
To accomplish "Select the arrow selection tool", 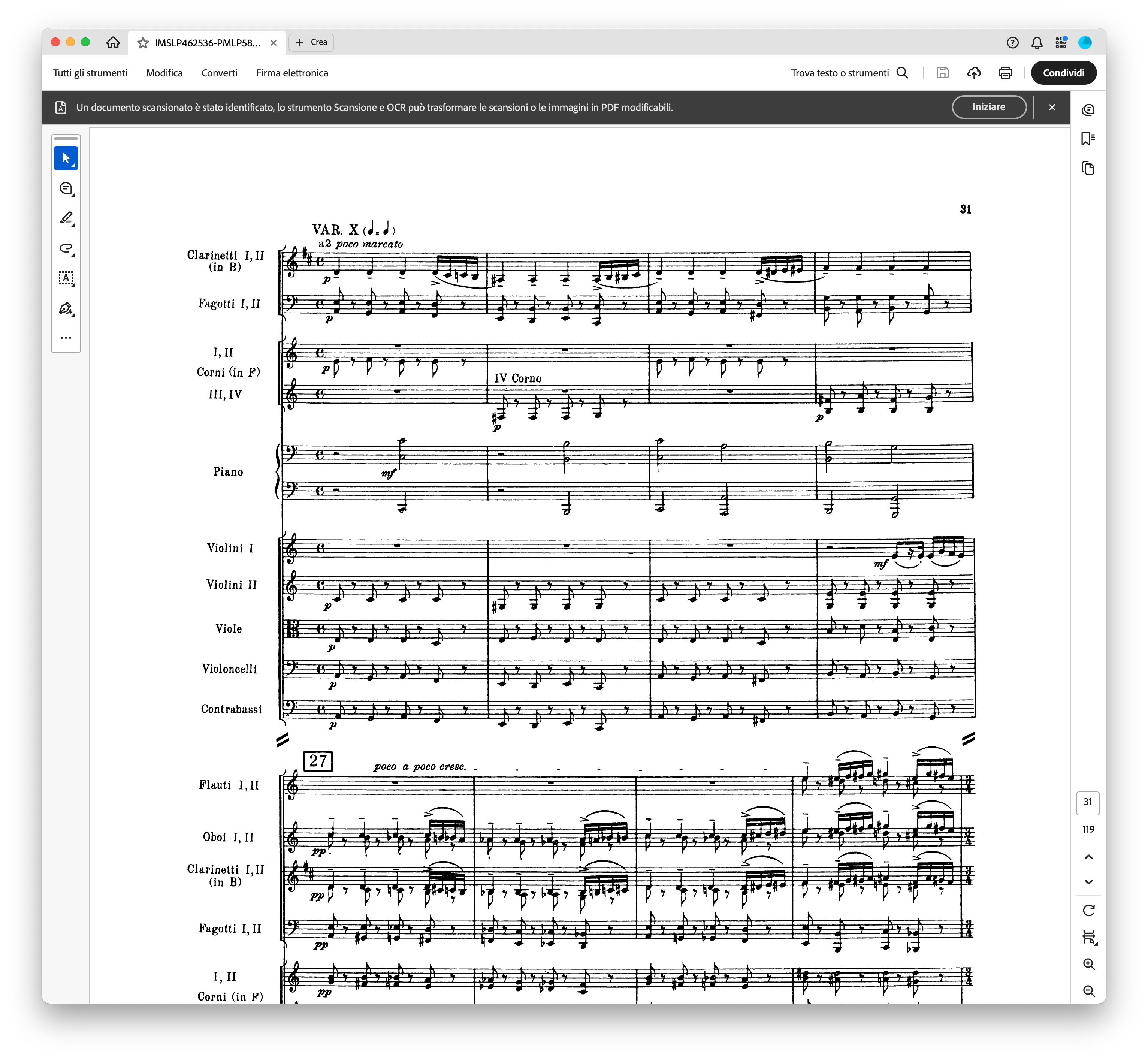I will pyautogui.click(x=66, y=158).
